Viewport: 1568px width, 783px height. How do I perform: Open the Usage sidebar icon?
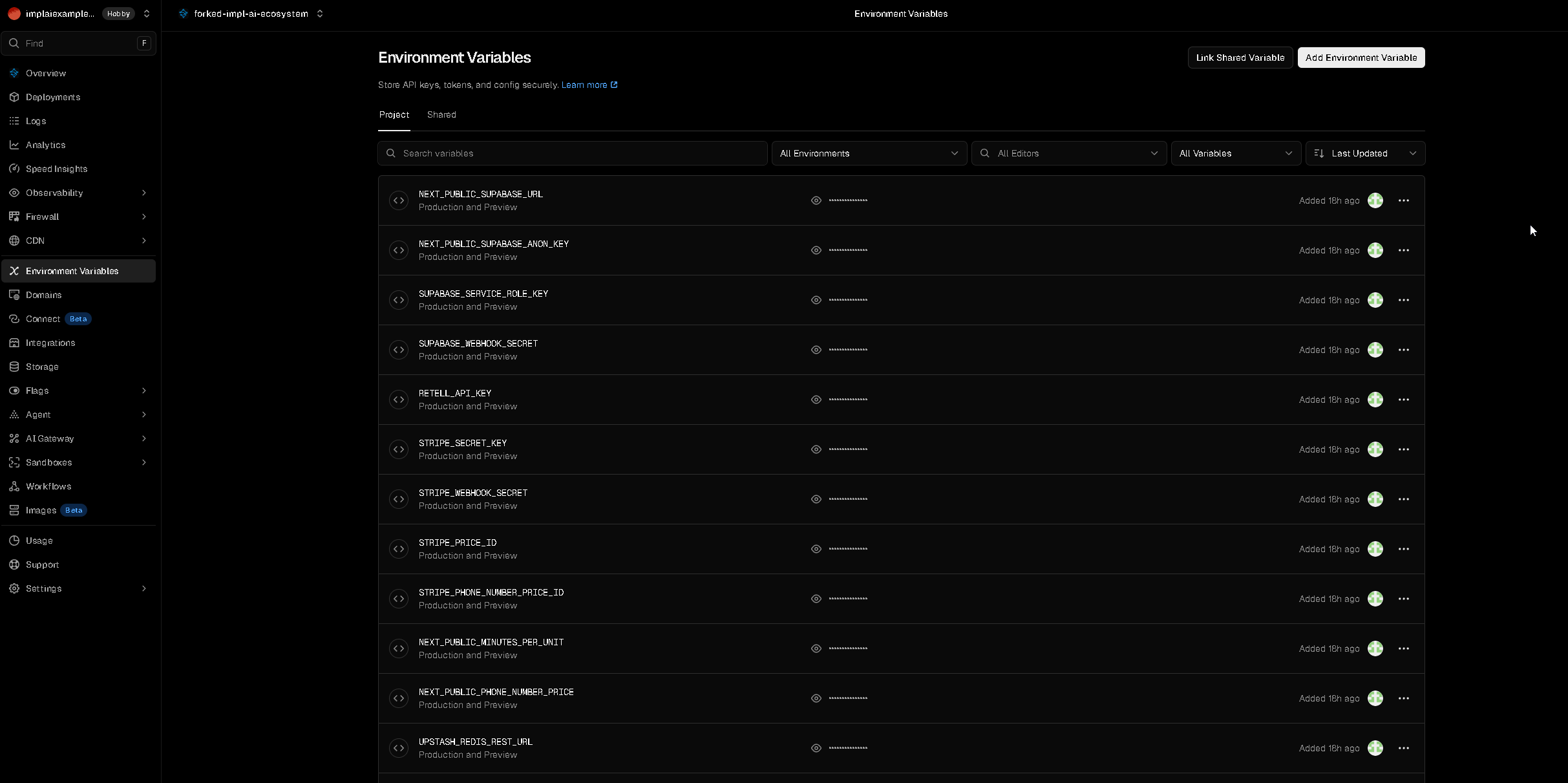pos(14,541)
